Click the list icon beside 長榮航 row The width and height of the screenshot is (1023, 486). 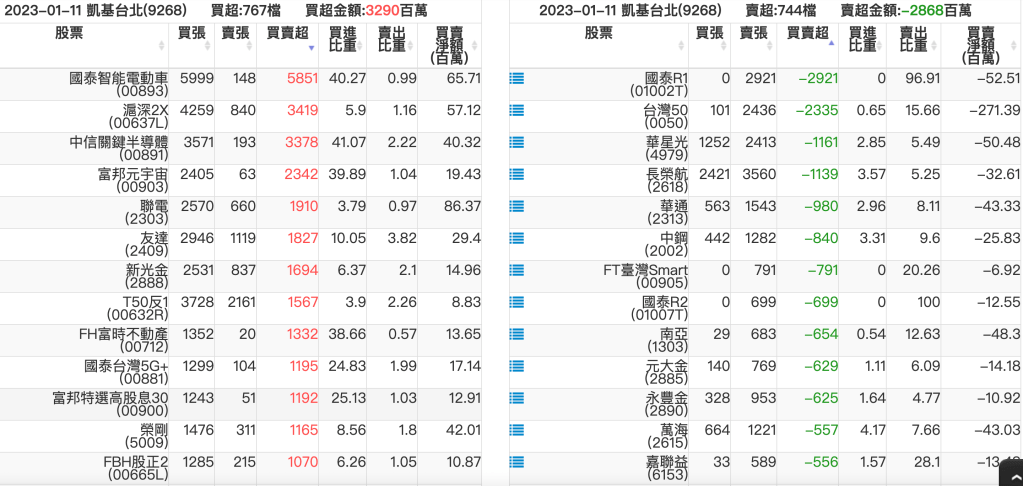[517, 174]
